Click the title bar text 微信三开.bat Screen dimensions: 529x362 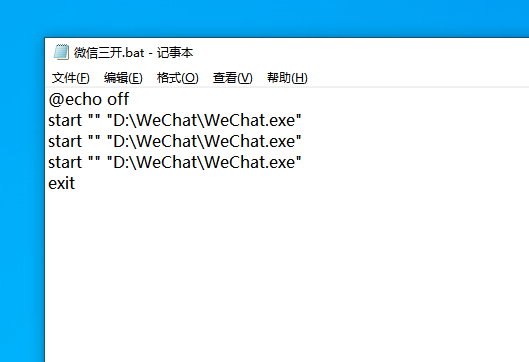point(109,53)
